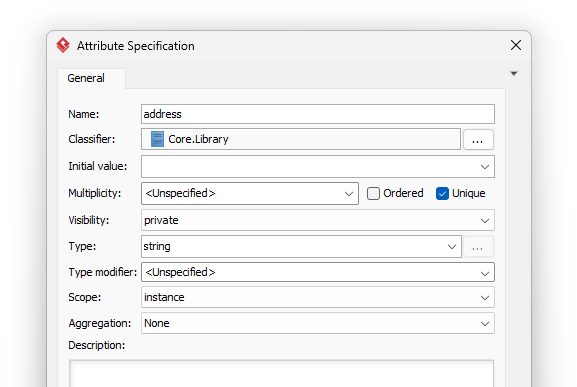Switch to the General tab
Viewport: 577px width, 387px height.
pos(91,78)
